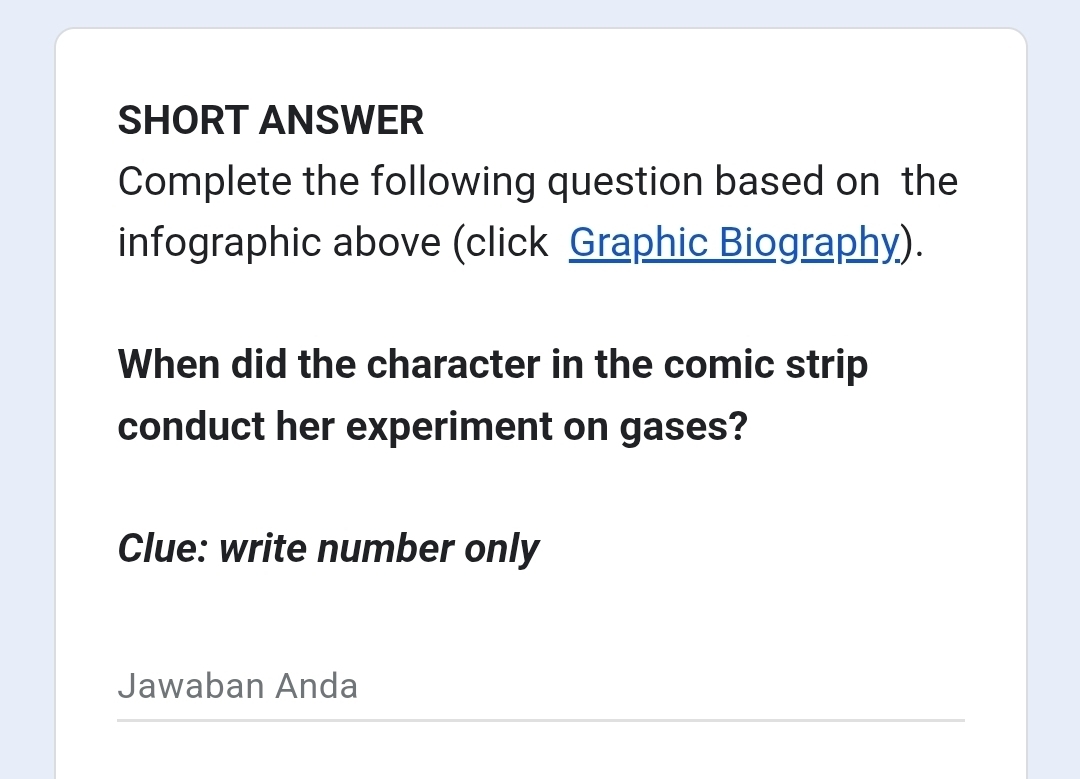The width and height of the screenshot is (1080, 779).
Task: Click the word 'Biography' in the hyperlink
Action: [x=809, y=243]
